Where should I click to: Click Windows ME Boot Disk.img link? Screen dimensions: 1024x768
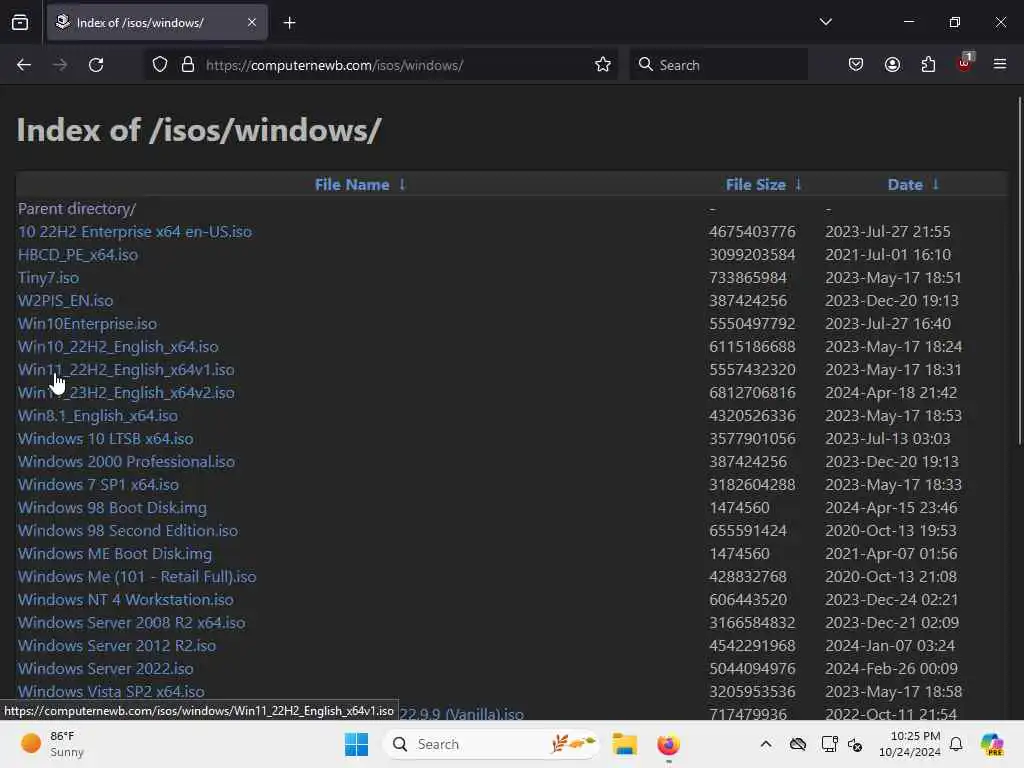[x=115, y=554]
